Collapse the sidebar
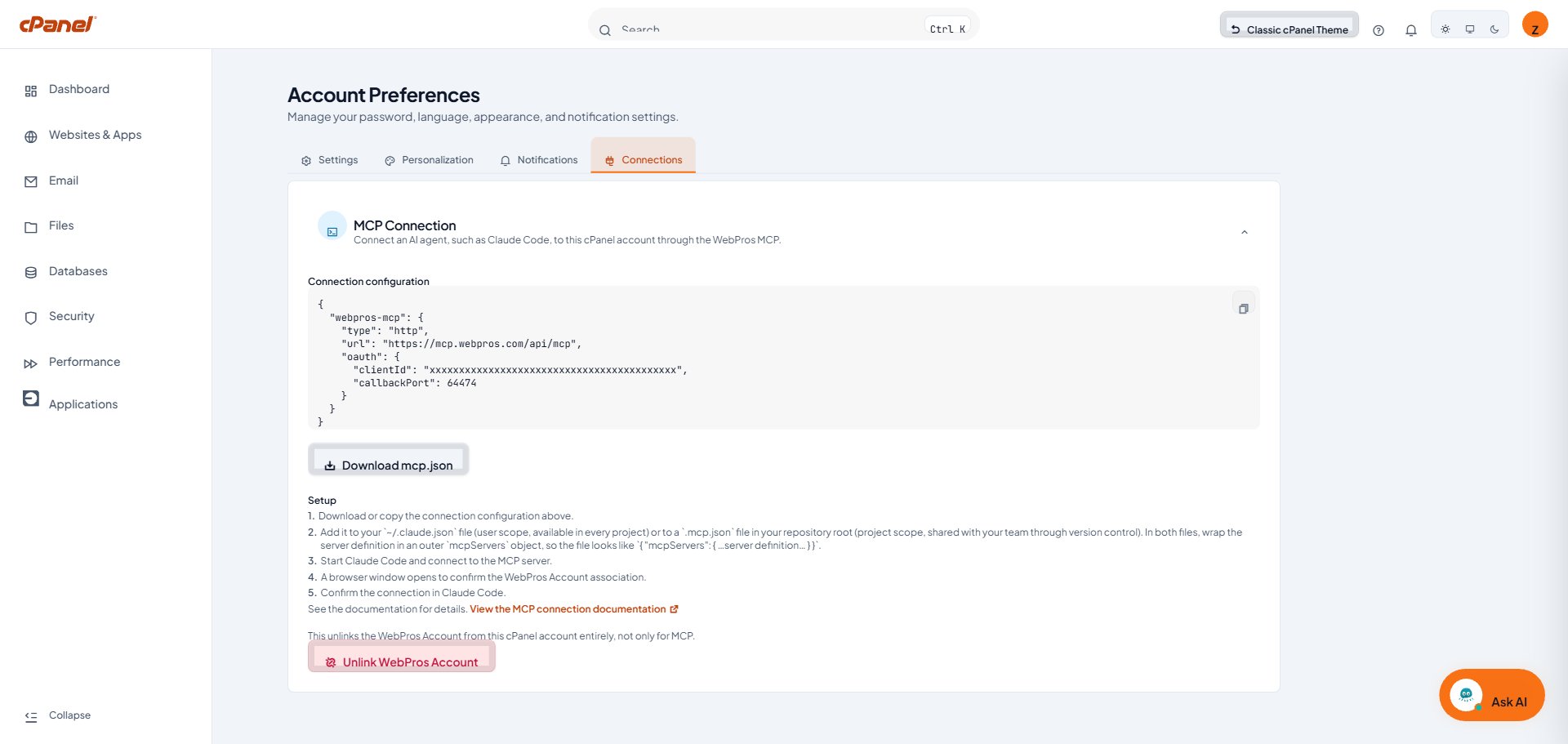1568x744 pixels. (57, 716)
